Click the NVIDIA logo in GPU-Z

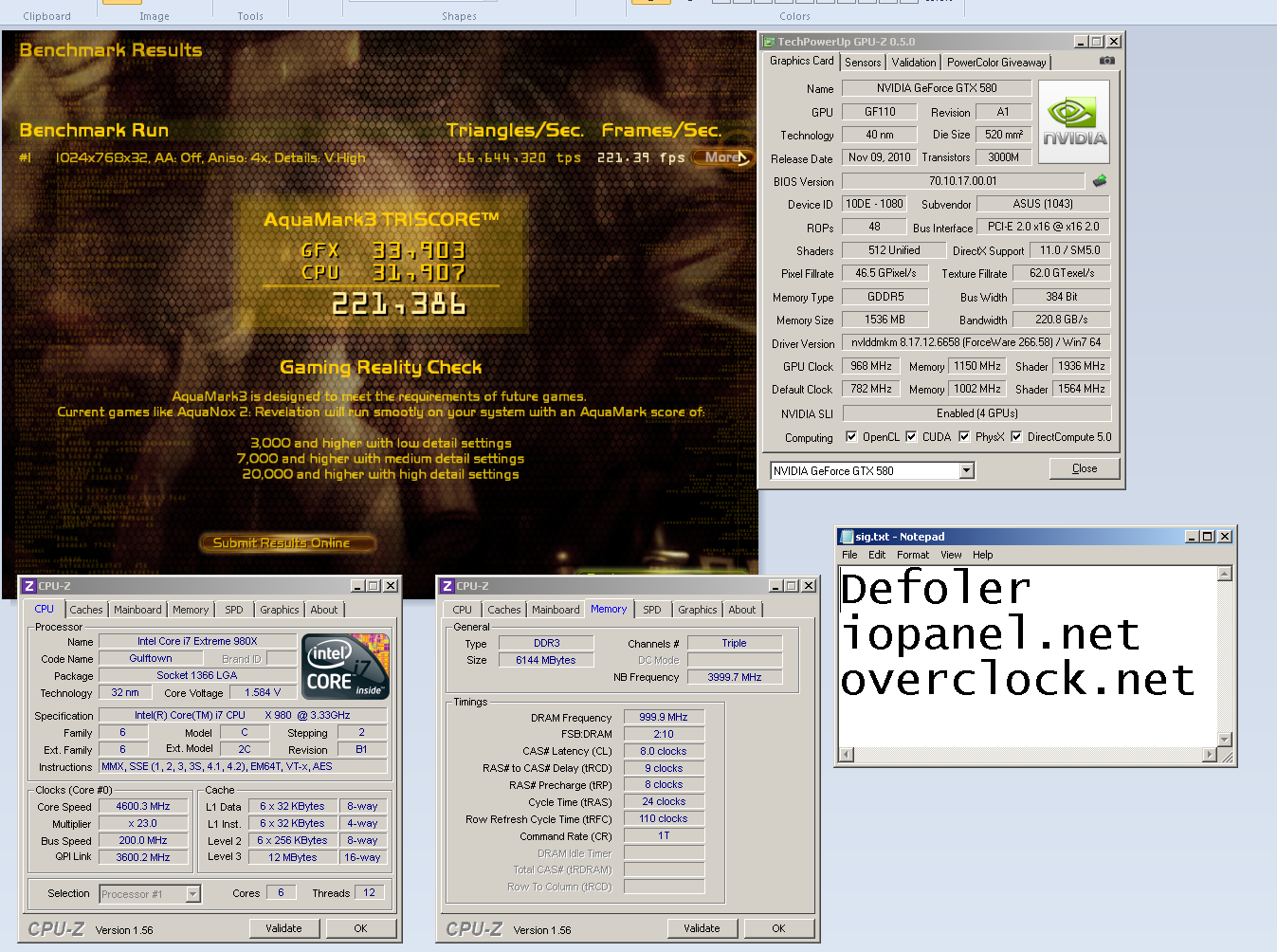[x=1074, y=122]
